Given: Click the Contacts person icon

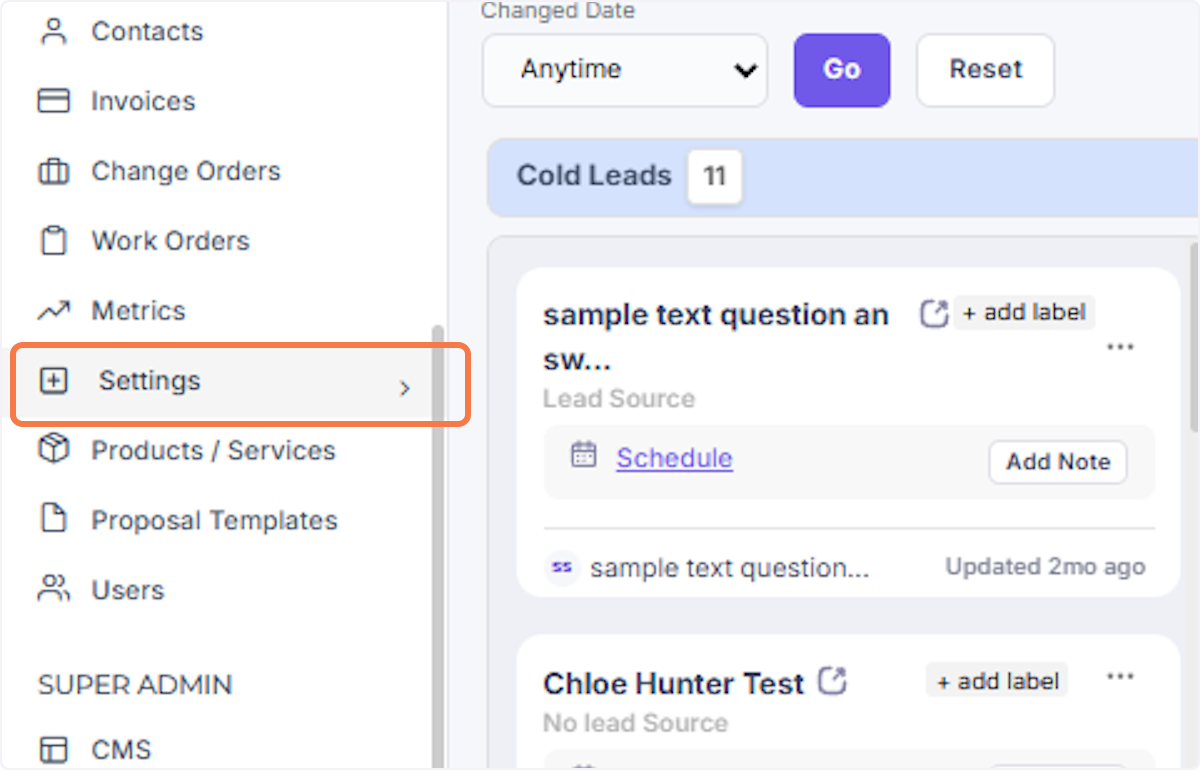Looking at the screenshot, I should [53, 31].
